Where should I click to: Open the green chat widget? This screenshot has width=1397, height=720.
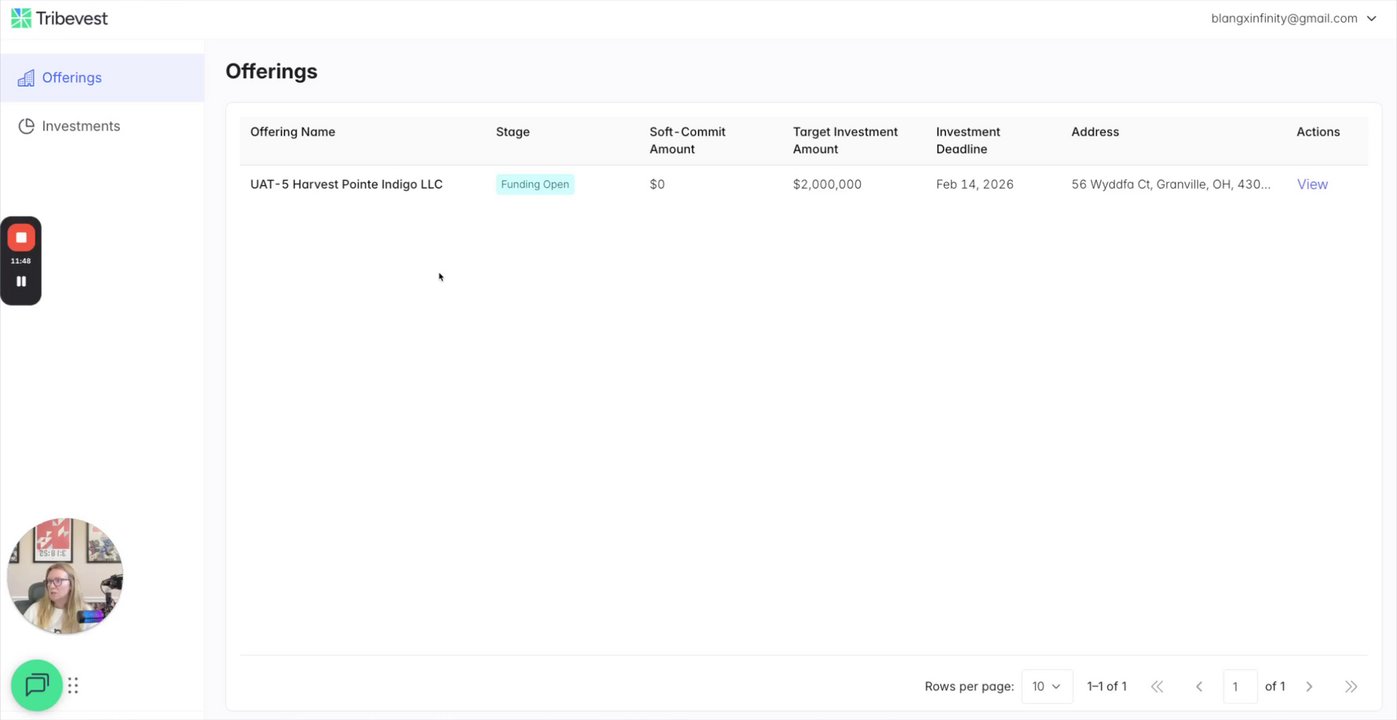[37, 686]
